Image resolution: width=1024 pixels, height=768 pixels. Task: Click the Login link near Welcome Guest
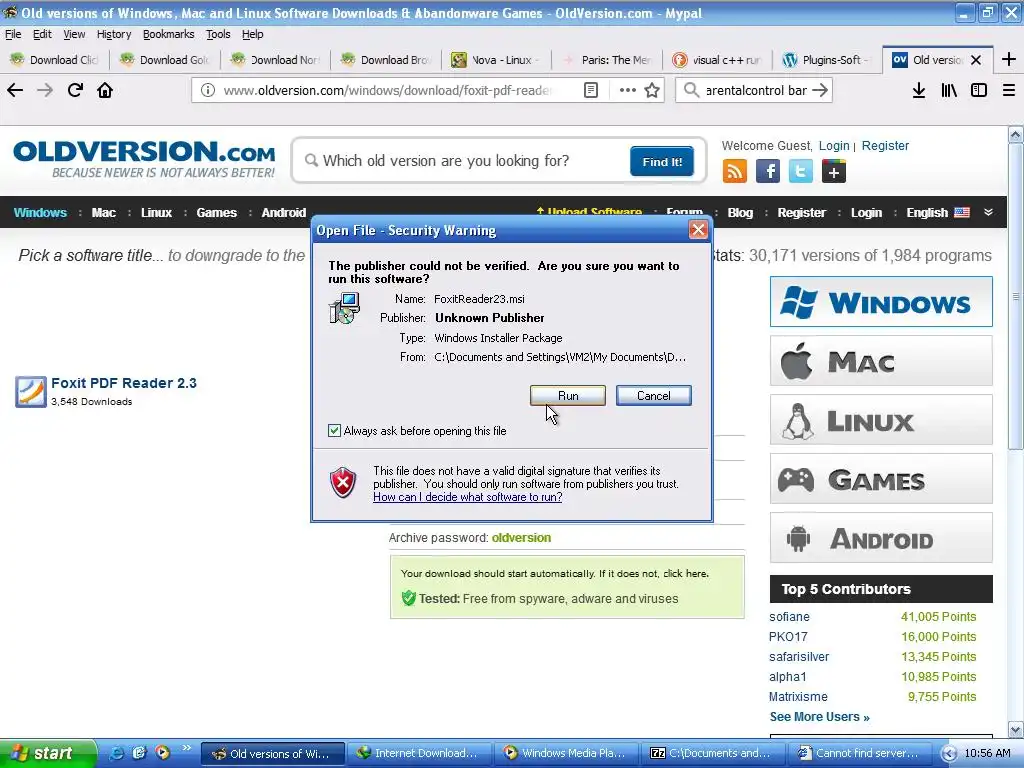(x=834, y=146)
